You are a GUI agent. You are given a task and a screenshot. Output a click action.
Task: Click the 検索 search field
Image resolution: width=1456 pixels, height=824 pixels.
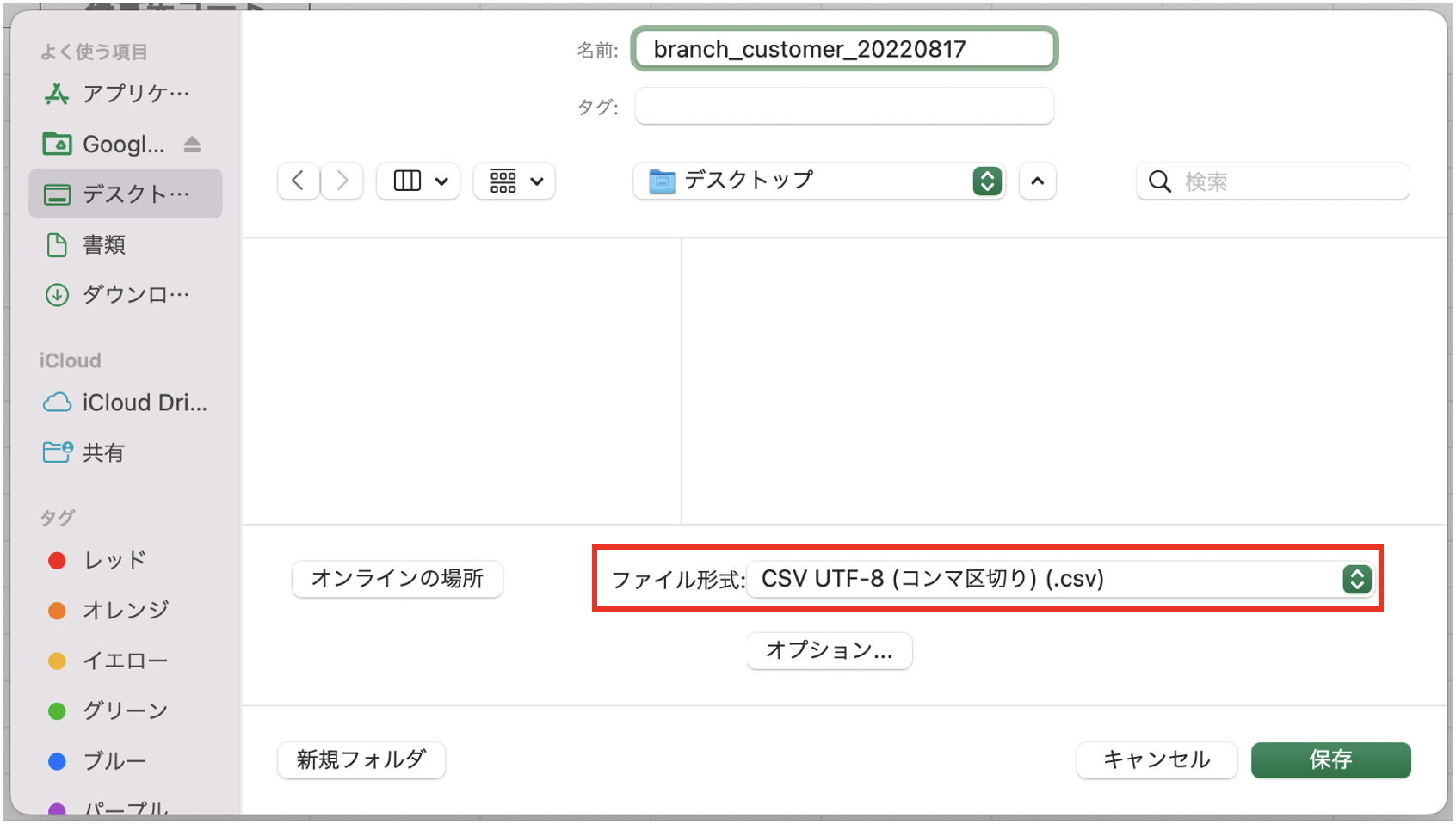click(1273, 181)
